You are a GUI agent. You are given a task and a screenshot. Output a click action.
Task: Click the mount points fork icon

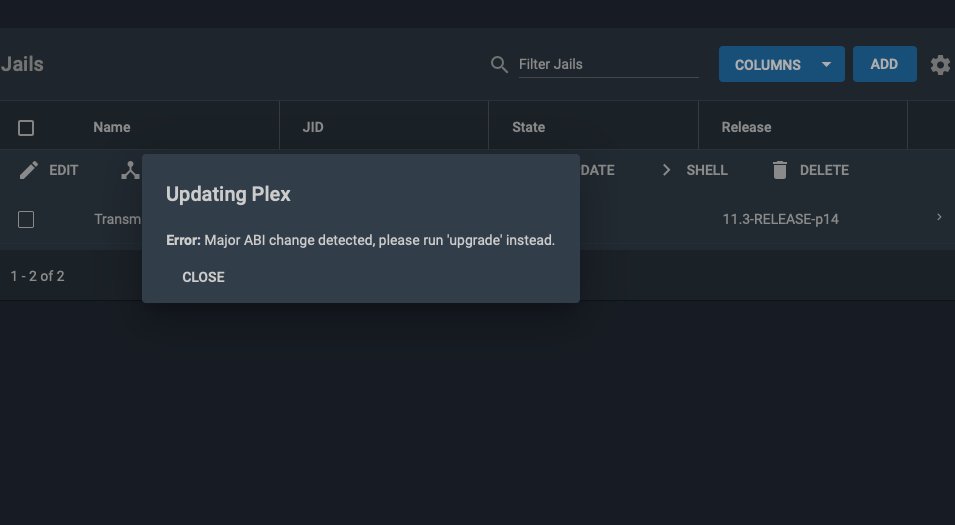tap(130, 171)
